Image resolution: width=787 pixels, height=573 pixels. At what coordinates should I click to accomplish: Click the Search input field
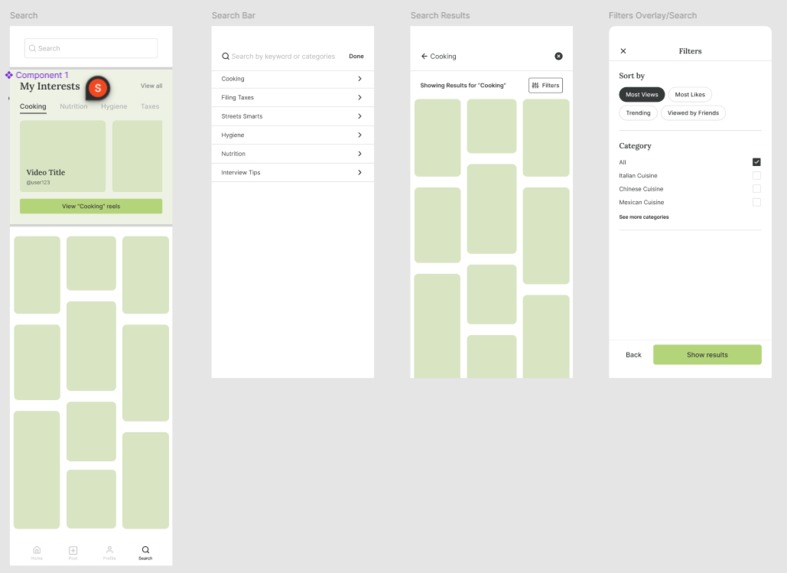(91, 48)
